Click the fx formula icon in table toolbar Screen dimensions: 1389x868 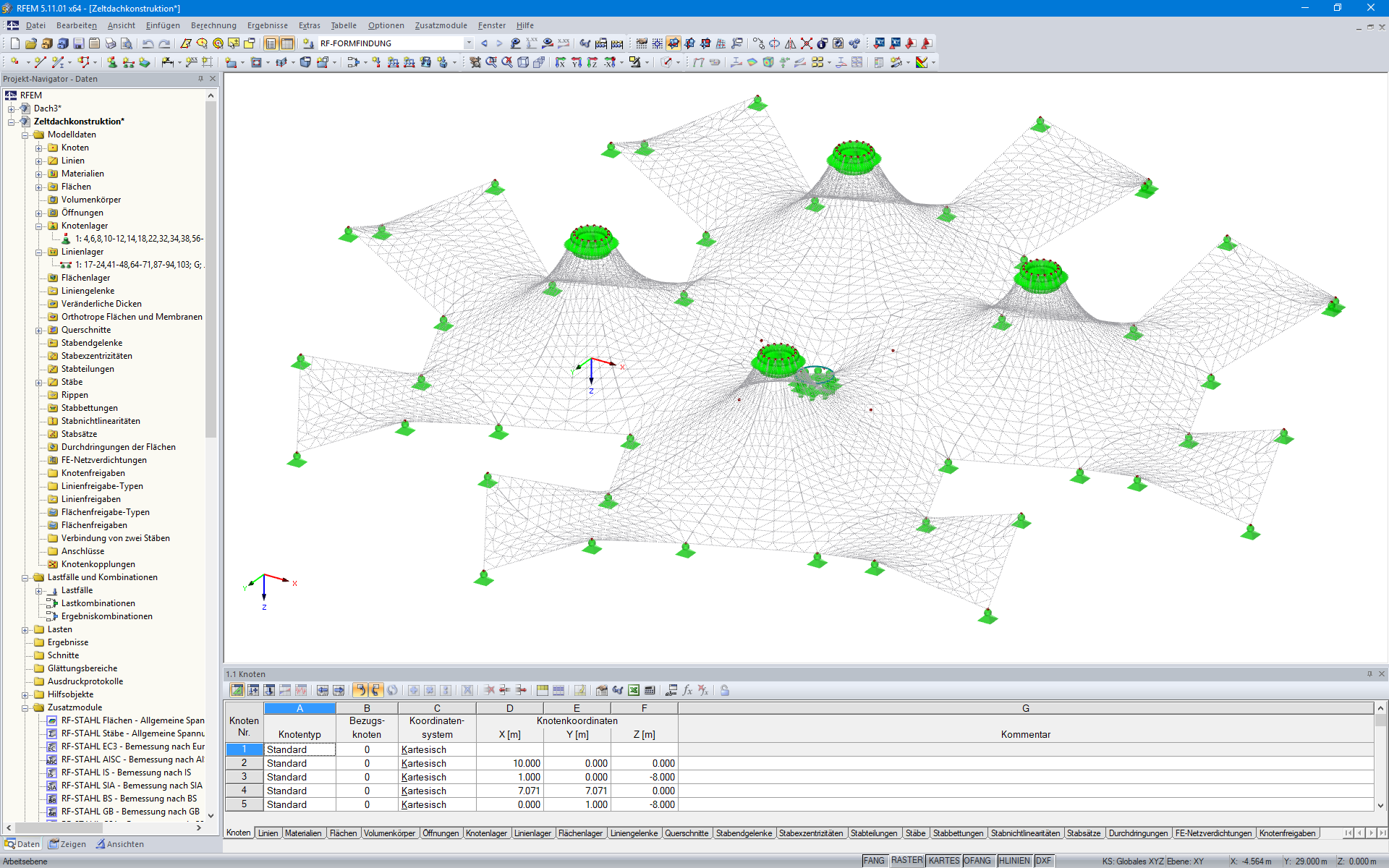(687, 690)
